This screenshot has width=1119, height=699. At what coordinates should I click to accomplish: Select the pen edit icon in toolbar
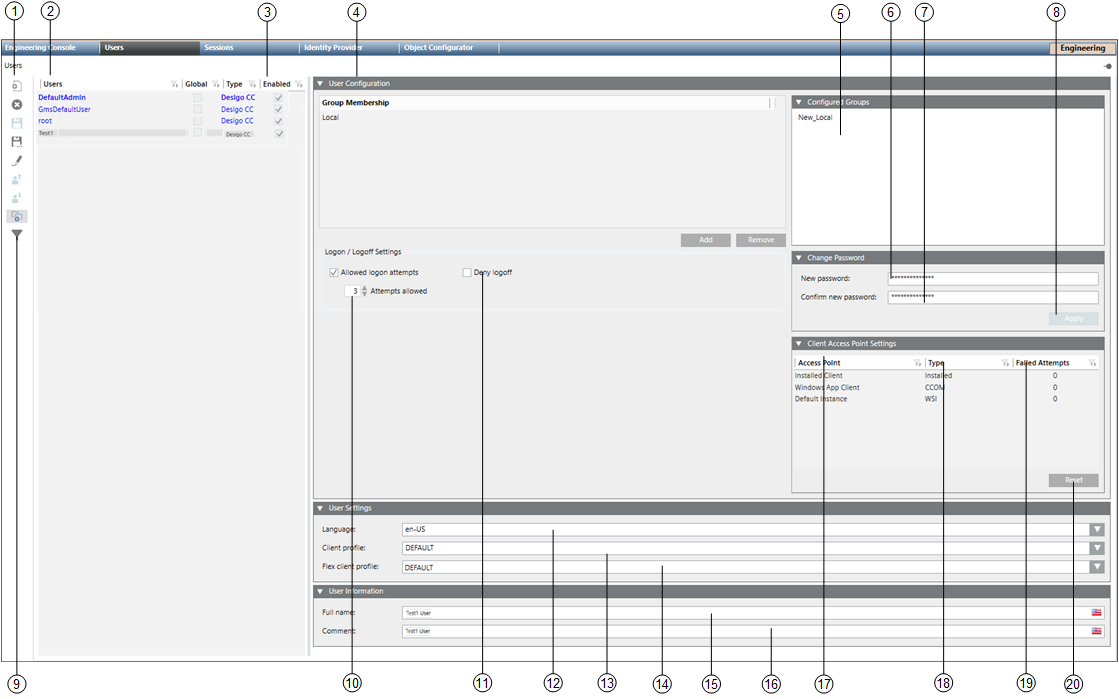pos(17,160)
